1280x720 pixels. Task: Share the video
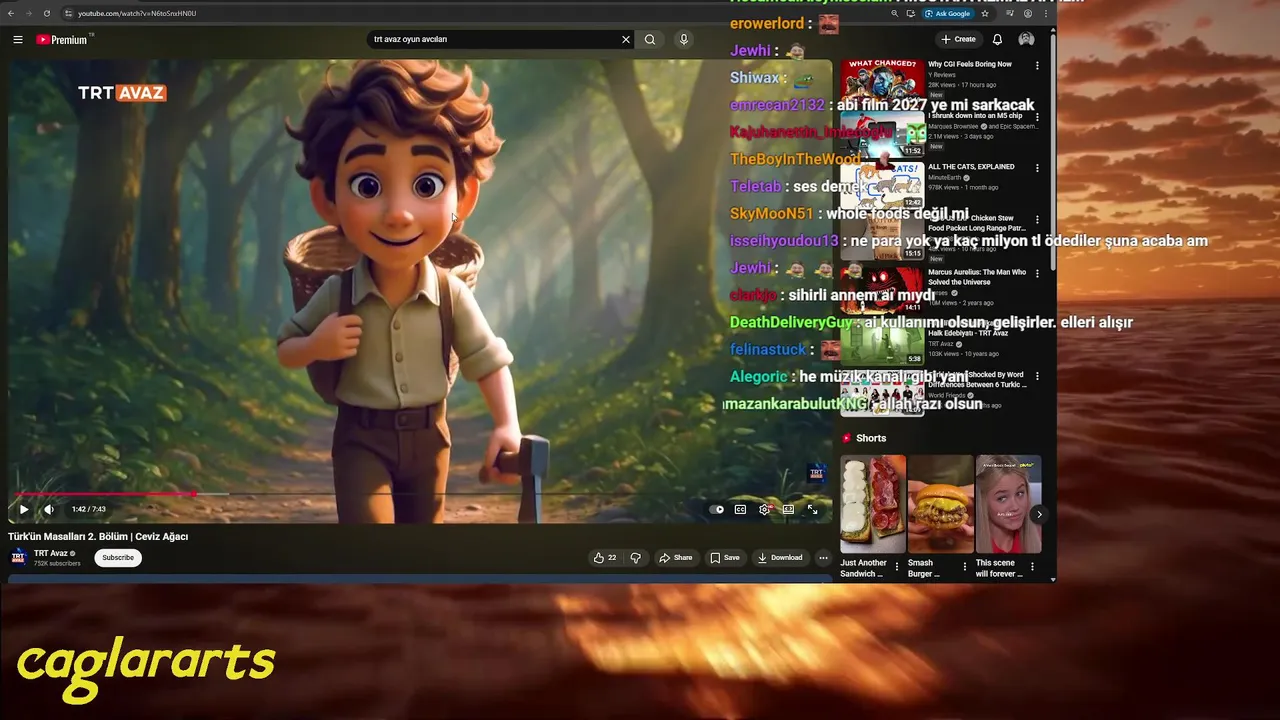676,558
